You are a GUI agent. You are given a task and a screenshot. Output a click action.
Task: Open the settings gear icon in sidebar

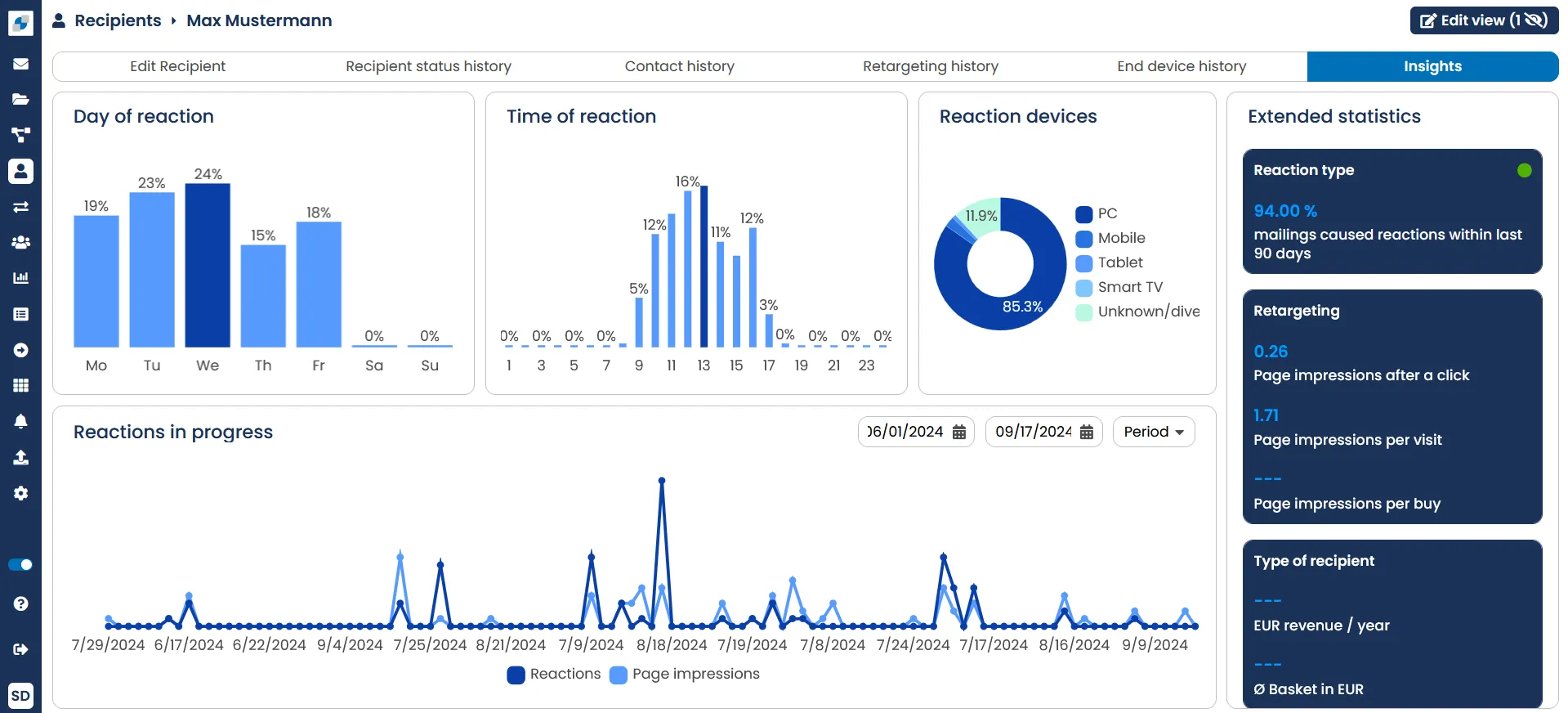point(20,493)
